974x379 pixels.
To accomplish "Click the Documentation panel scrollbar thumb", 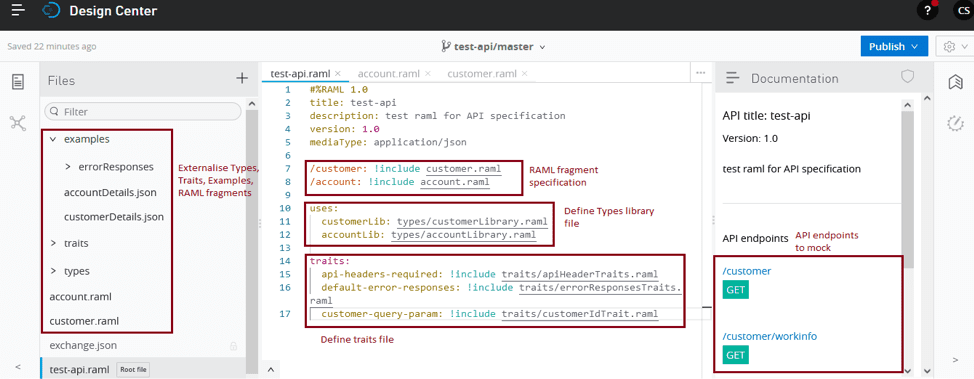I will pos(908,190).
